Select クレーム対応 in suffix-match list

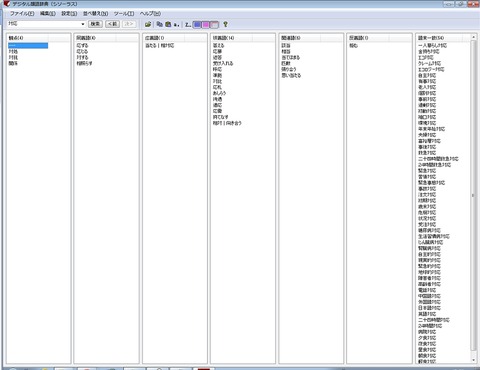coord(430,63)
